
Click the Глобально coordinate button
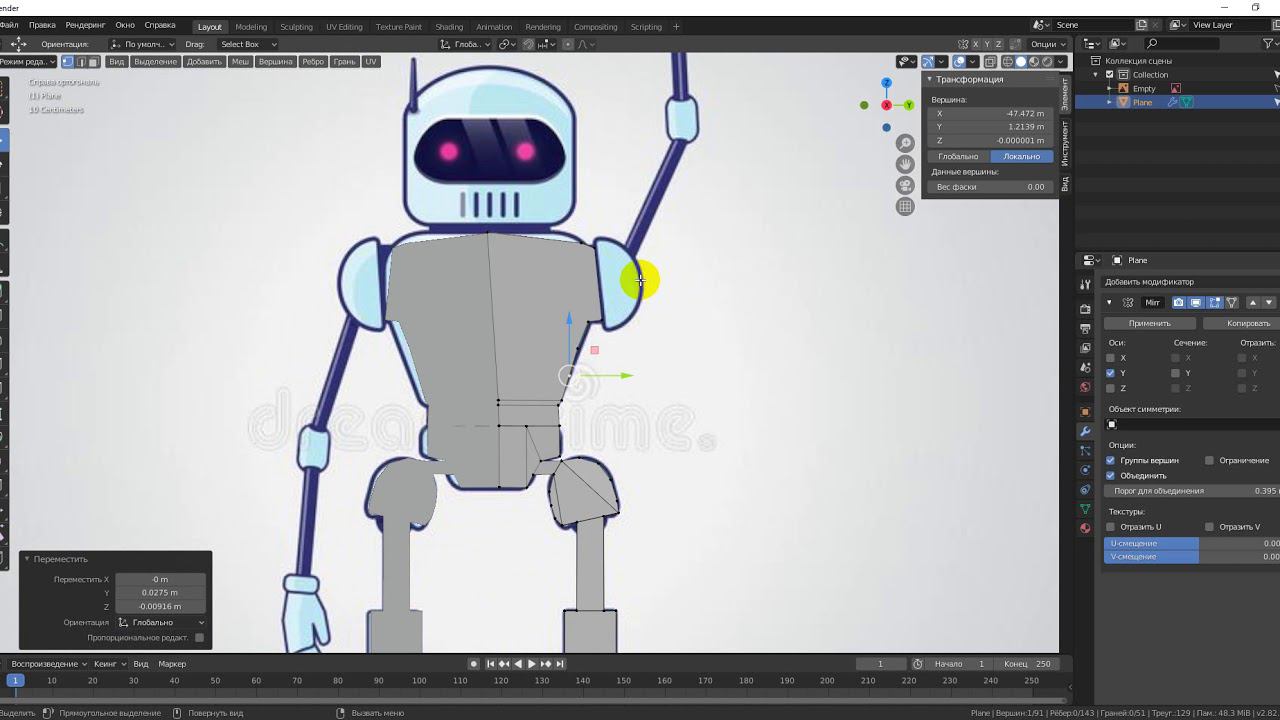click(x=957, y=156)
